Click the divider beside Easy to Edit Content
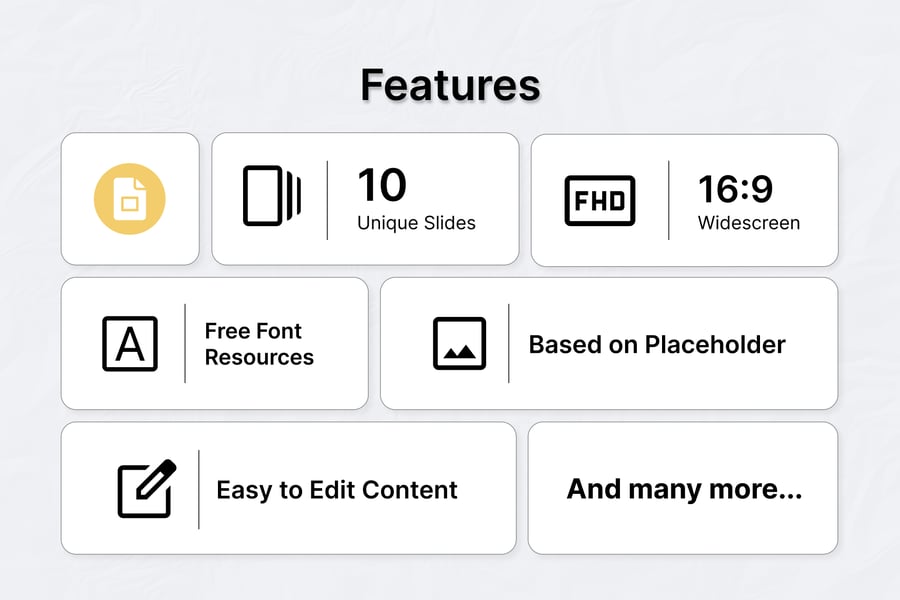This screenshot has height=600, width=900. click(x=198, y=489)
